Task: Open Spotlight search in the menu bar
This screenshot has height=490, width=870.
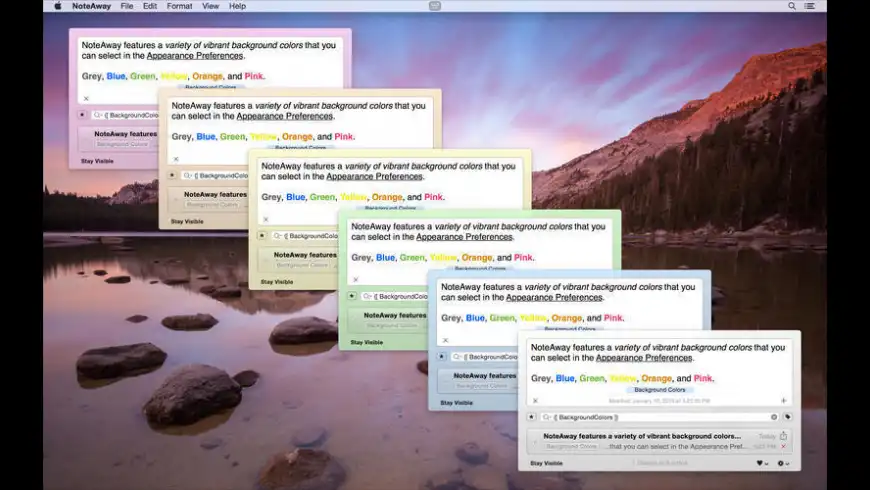Action: [792, 6]
